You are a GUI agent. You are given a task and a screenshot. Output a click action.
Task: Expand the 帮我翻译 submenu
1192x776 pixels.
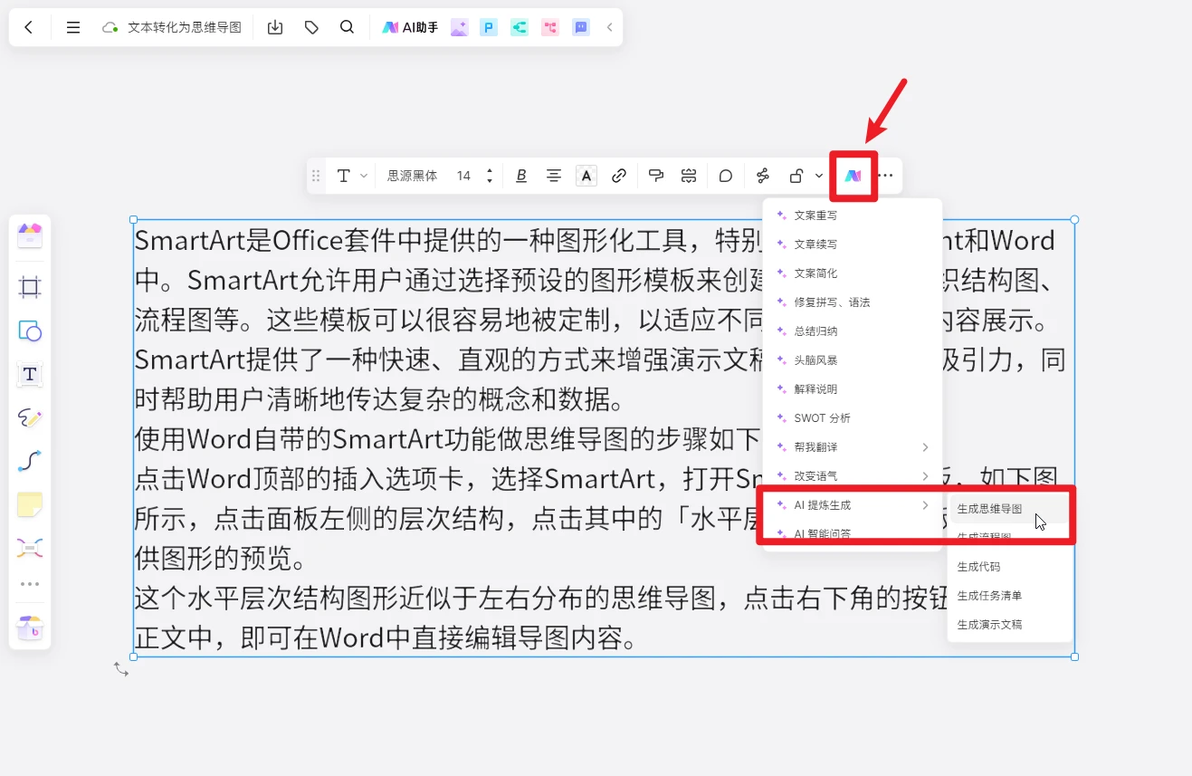pos(852,447)
